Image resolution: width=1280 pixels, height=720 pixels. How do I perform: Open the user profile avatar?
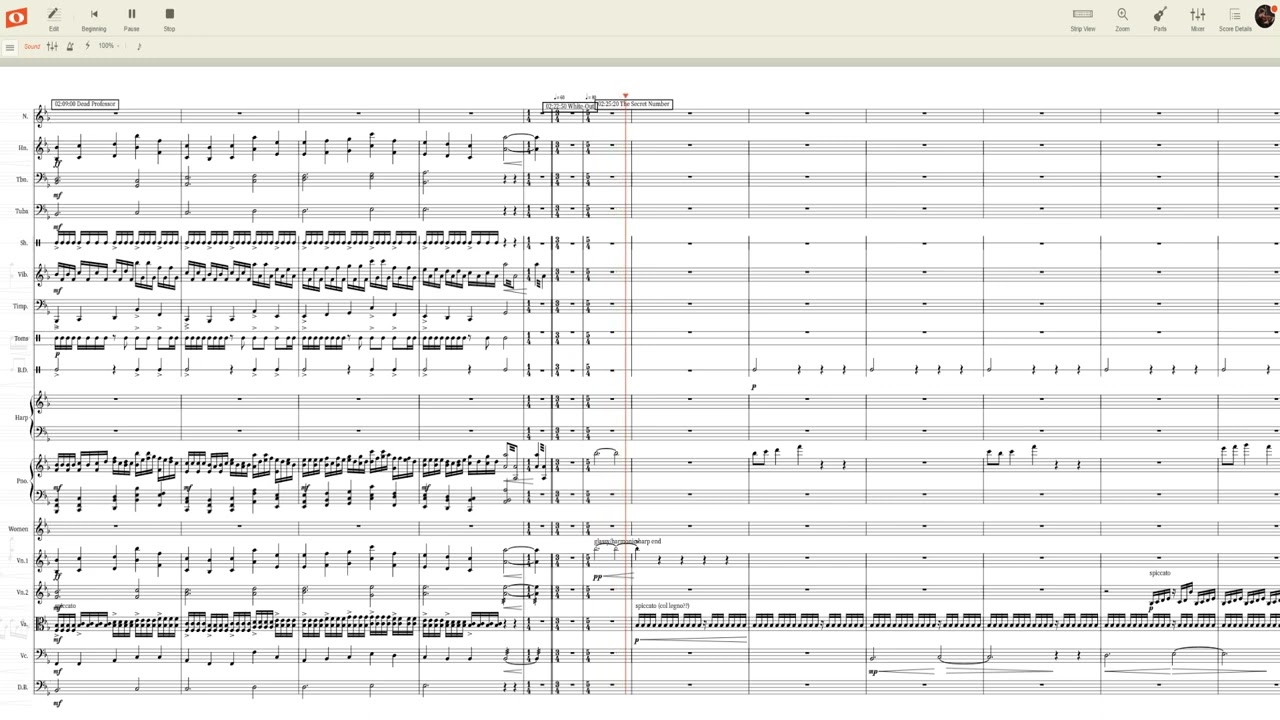tap(1266, 18)
